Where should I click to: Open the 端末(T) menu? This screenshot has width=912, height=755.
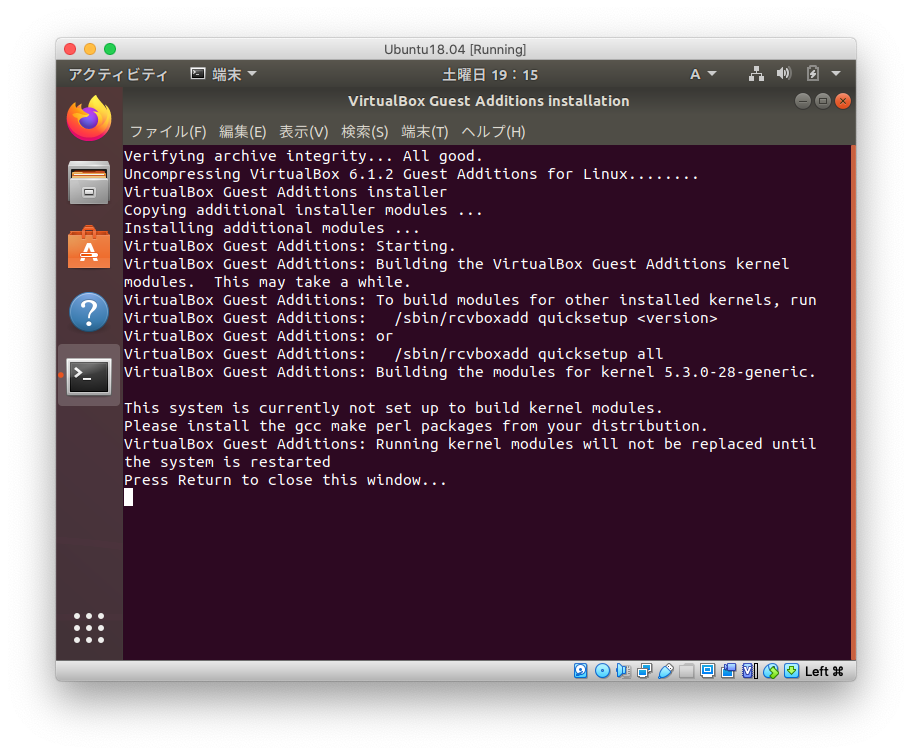pyautogui.click(x=425, y=131)
